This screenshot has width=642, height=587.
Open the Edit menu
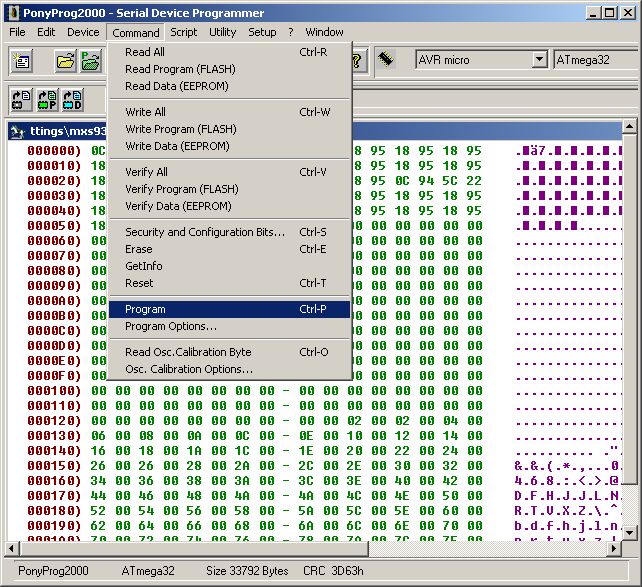coord(46,32)
